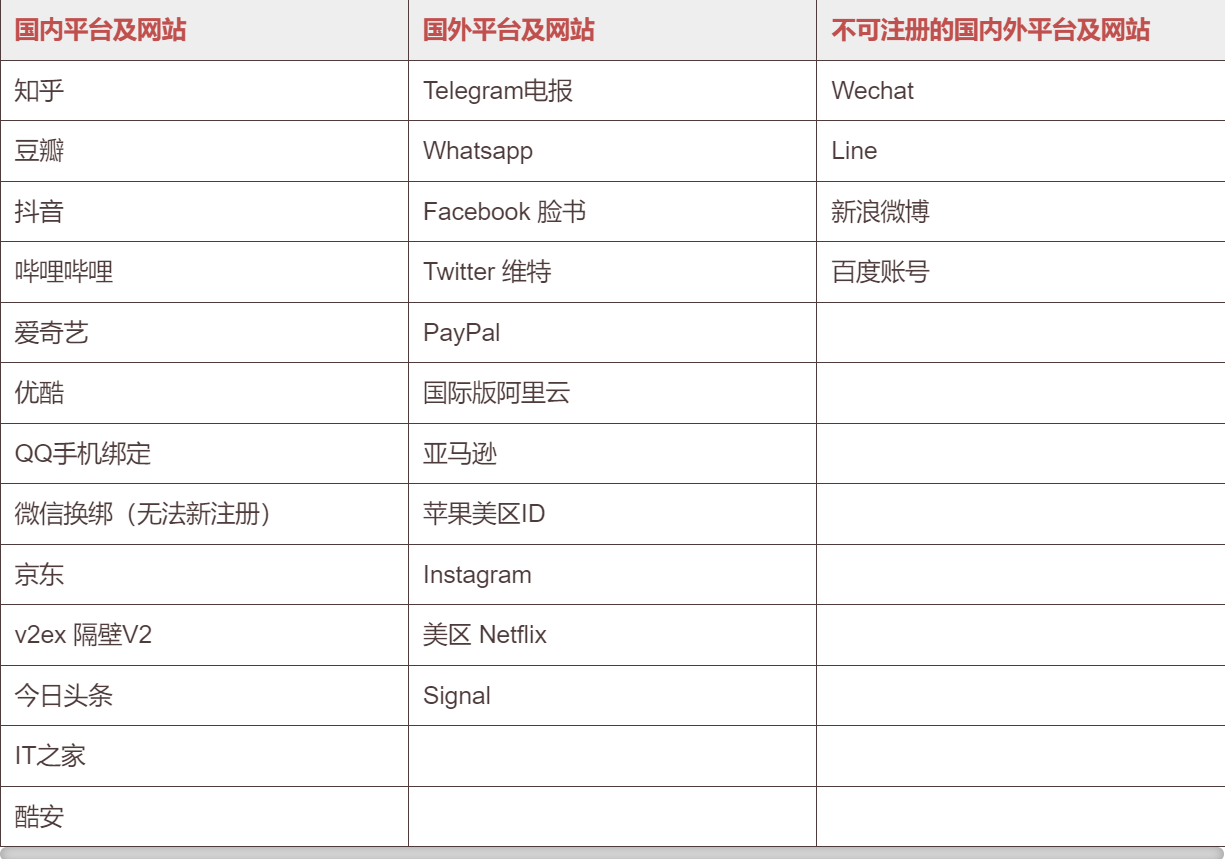Select the 今日头条 cell
The height and width of the screenshot is (859, 1231).
[x=204, y=696]
